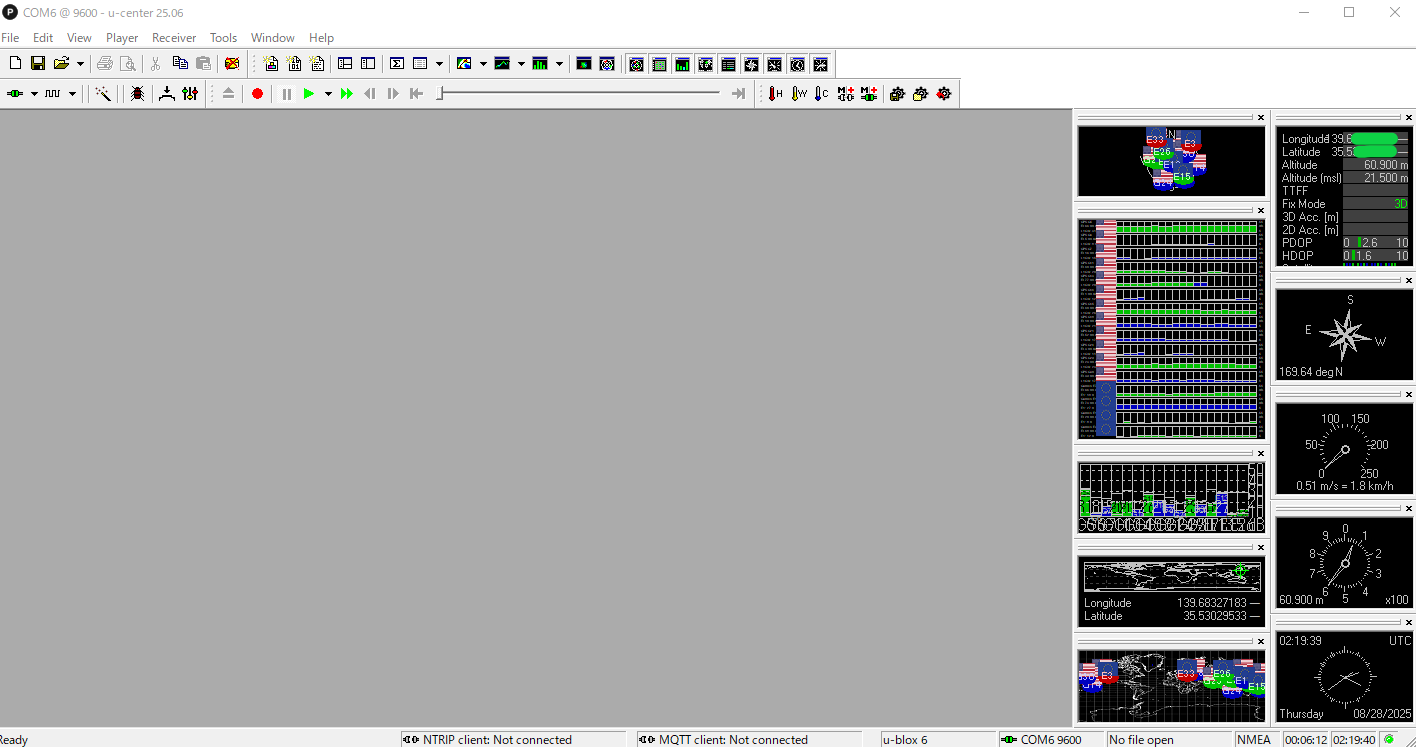Click the Save file icon
The width and height of the screenshot is (1416, 747).
tap(38, 63)
